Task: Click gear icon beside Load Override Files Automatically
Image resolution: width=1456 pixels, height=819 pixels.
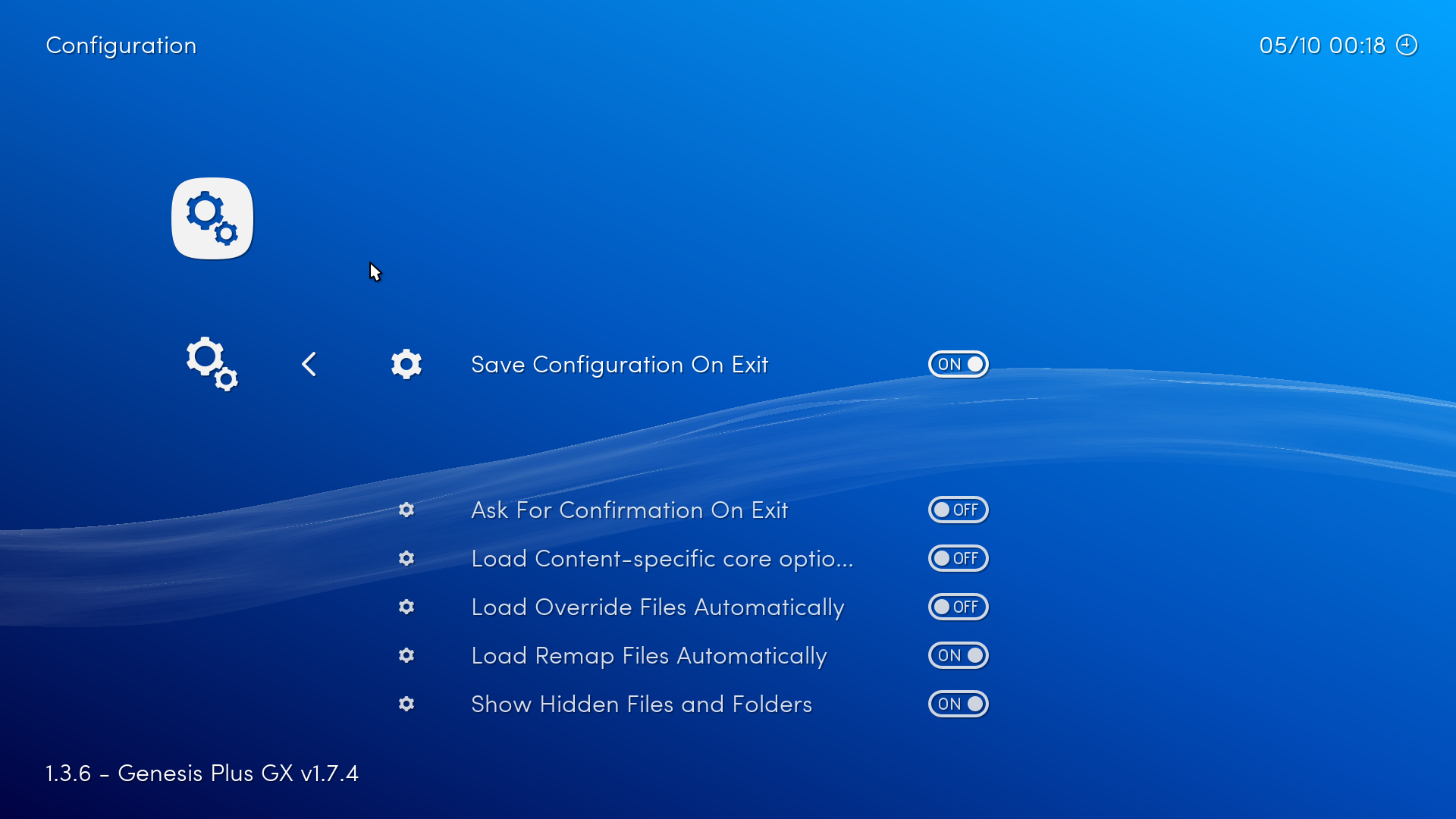Action: click(406, 607)
